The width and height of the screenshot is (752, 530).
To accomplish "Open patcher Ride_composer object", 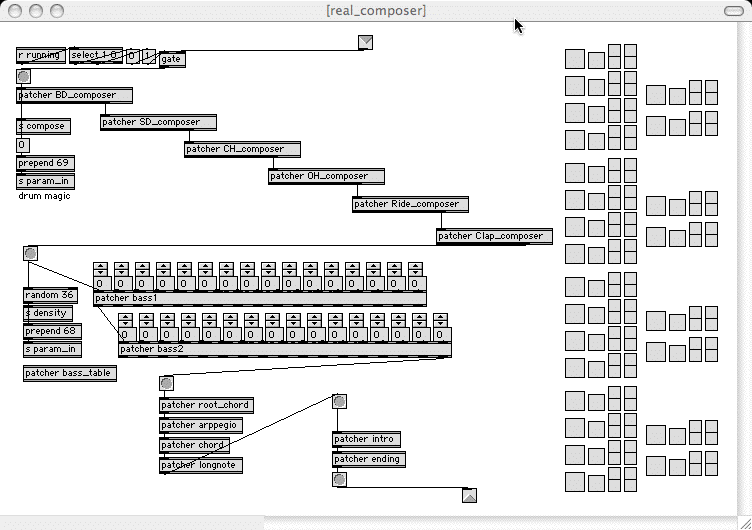I will (x=410, y=204).
